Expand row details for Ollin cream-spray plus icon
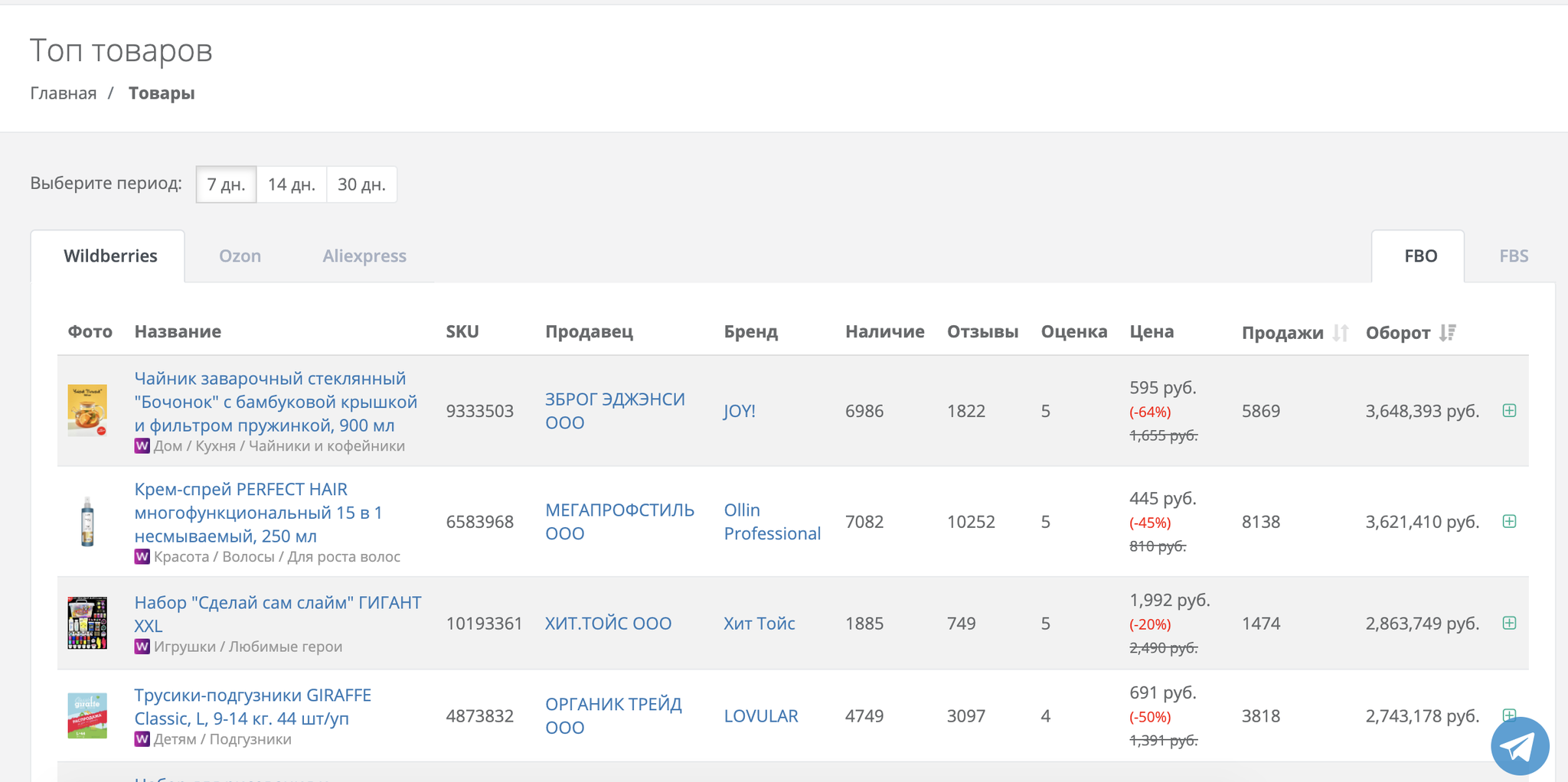This screenshot has width=1568, height=782. pyautogui.click(x=1509, y=521)
